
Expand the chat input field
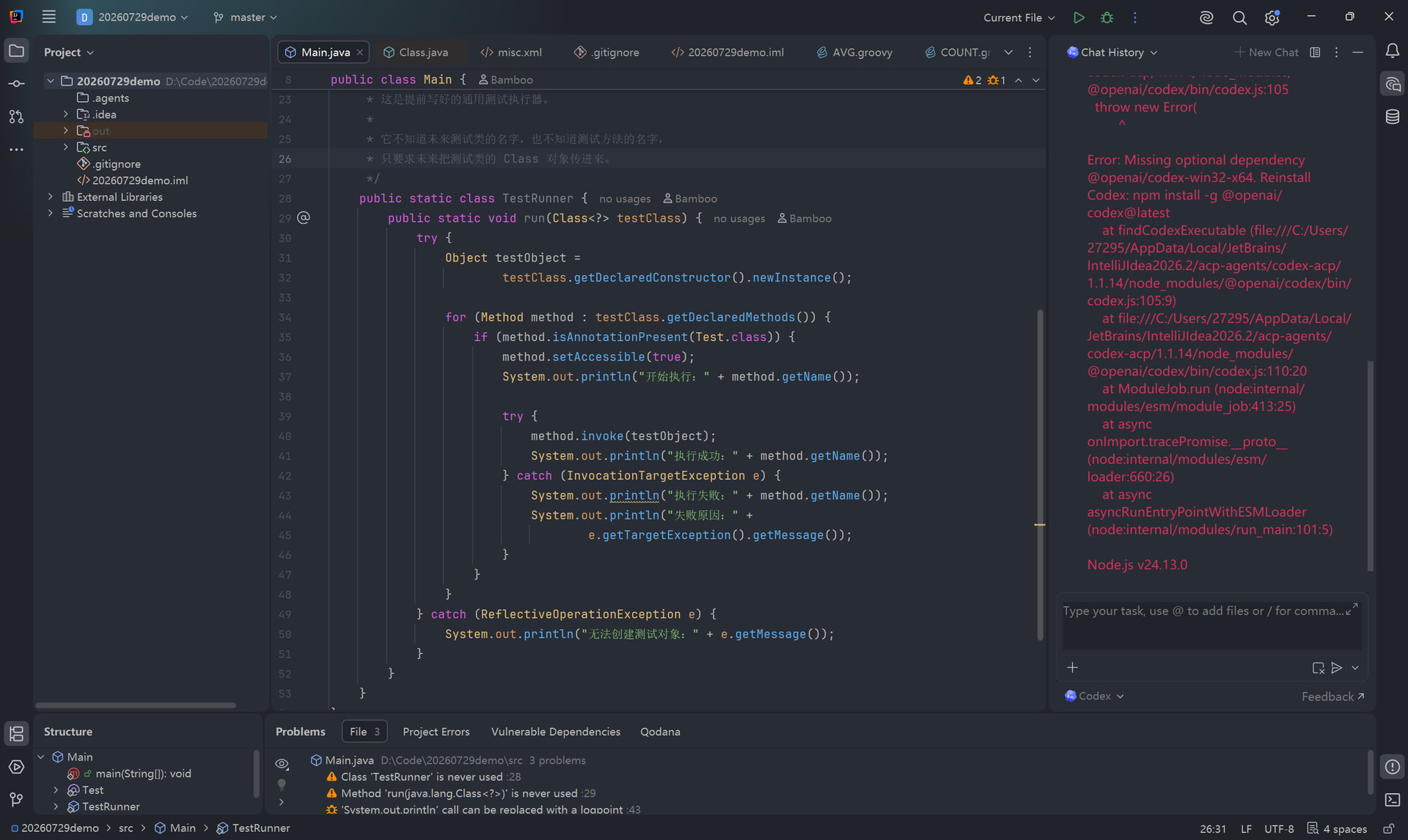[1352, 609]
